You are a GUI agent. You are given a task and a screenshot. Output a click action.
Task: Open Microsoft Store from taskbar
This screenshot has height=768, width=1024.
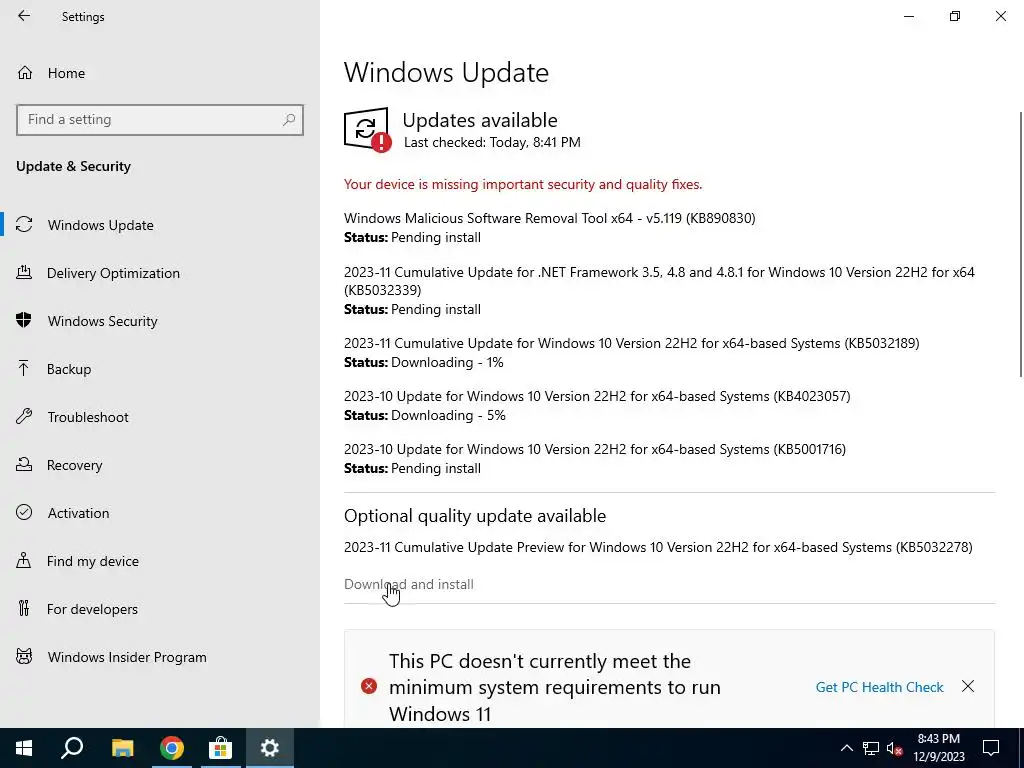(x=221, y=748)
